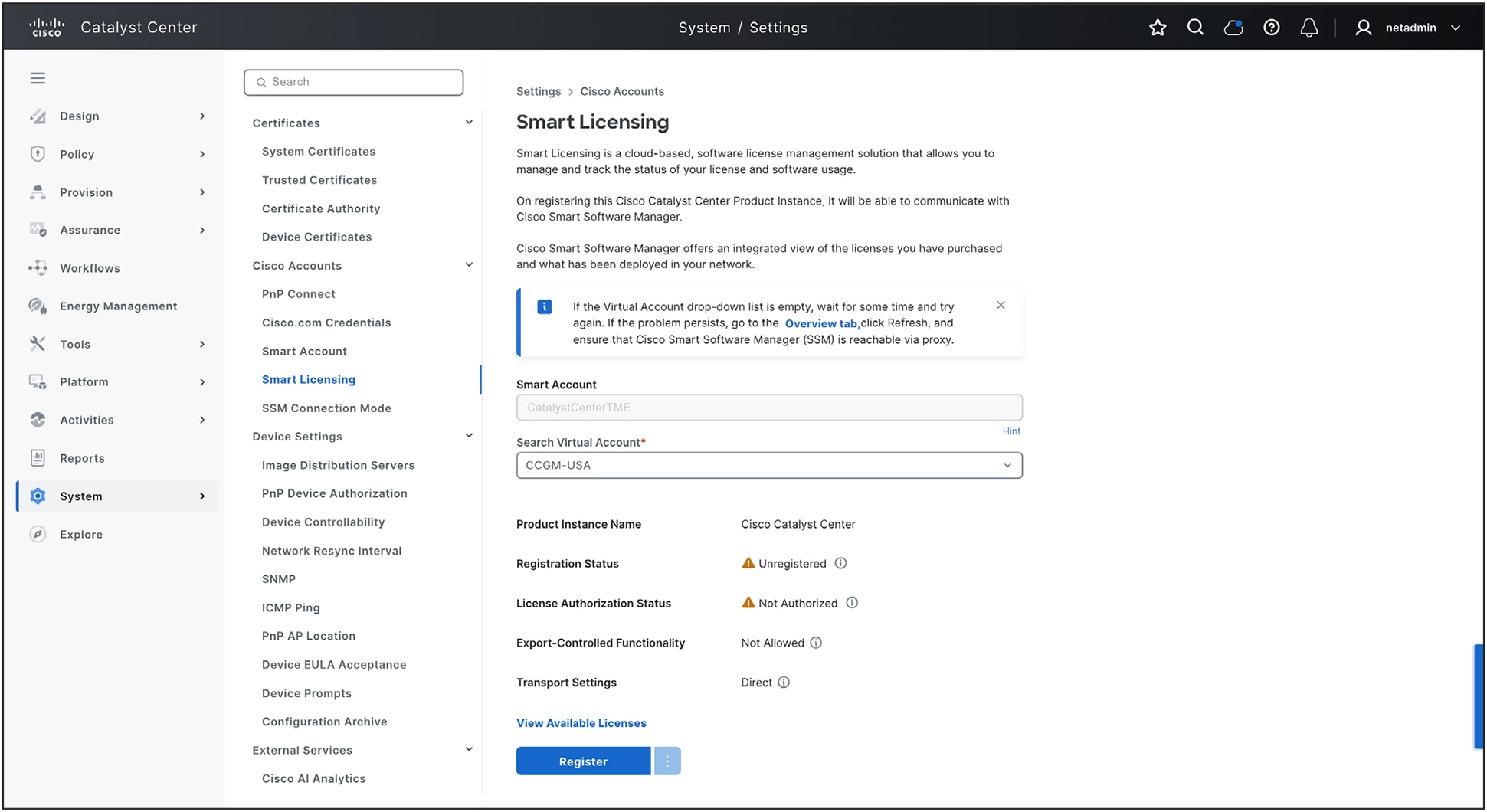Select the Assurance sidebar icon
The height and width of the screenshot is (812, 1487).
[37, 230]
